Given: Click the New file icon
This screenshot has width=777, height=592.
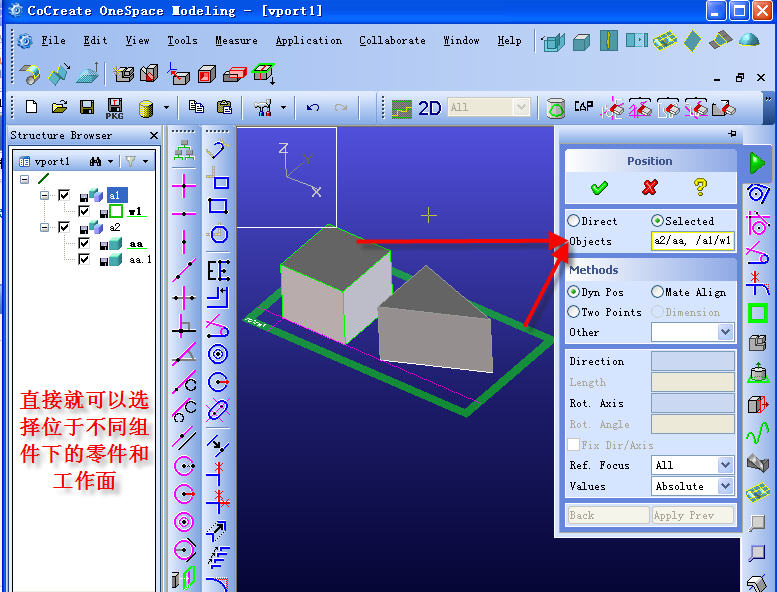Looking at the screenshot, I should click(x=32, y=107).
